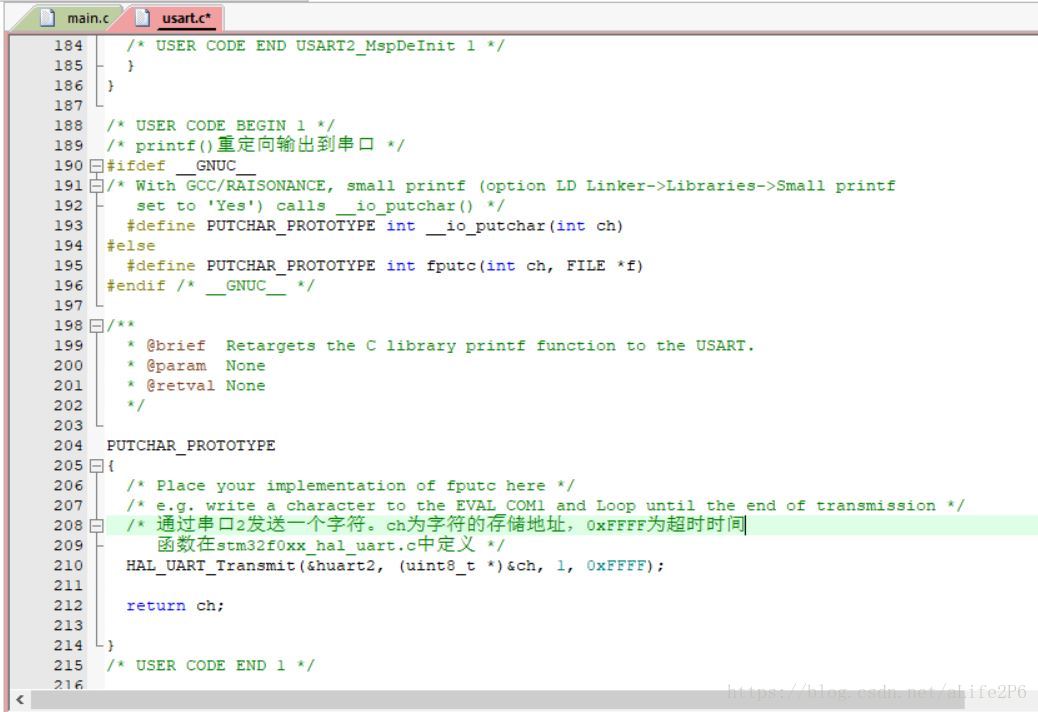Click '#else' directive on line 194
This screenshot has height=712, width=1038.
[x=131, y=245]
